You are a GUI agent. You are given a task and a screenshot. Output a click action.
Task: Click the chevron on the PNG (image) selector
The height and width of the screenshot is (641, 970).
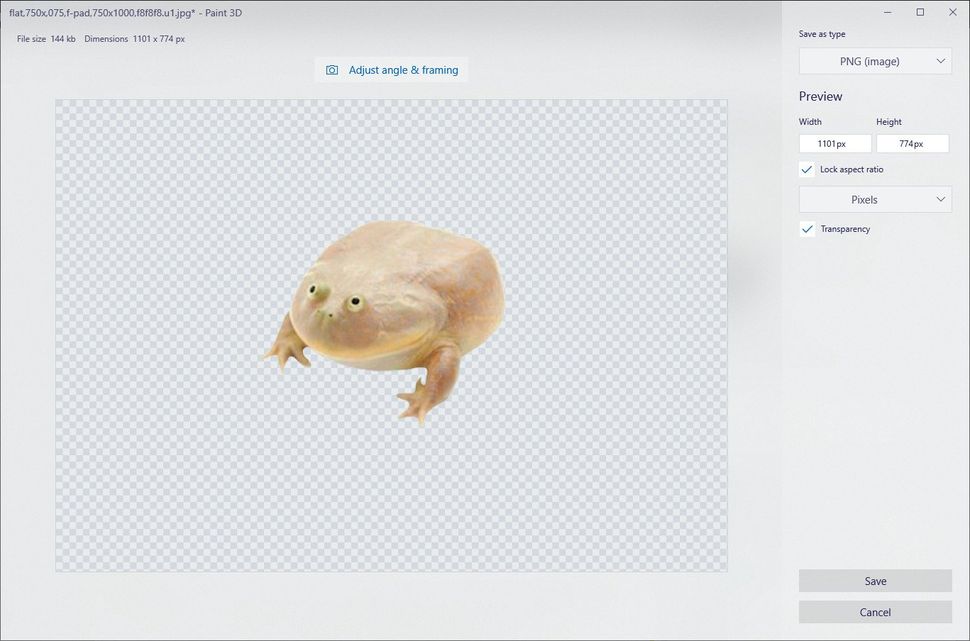(940, 61)
